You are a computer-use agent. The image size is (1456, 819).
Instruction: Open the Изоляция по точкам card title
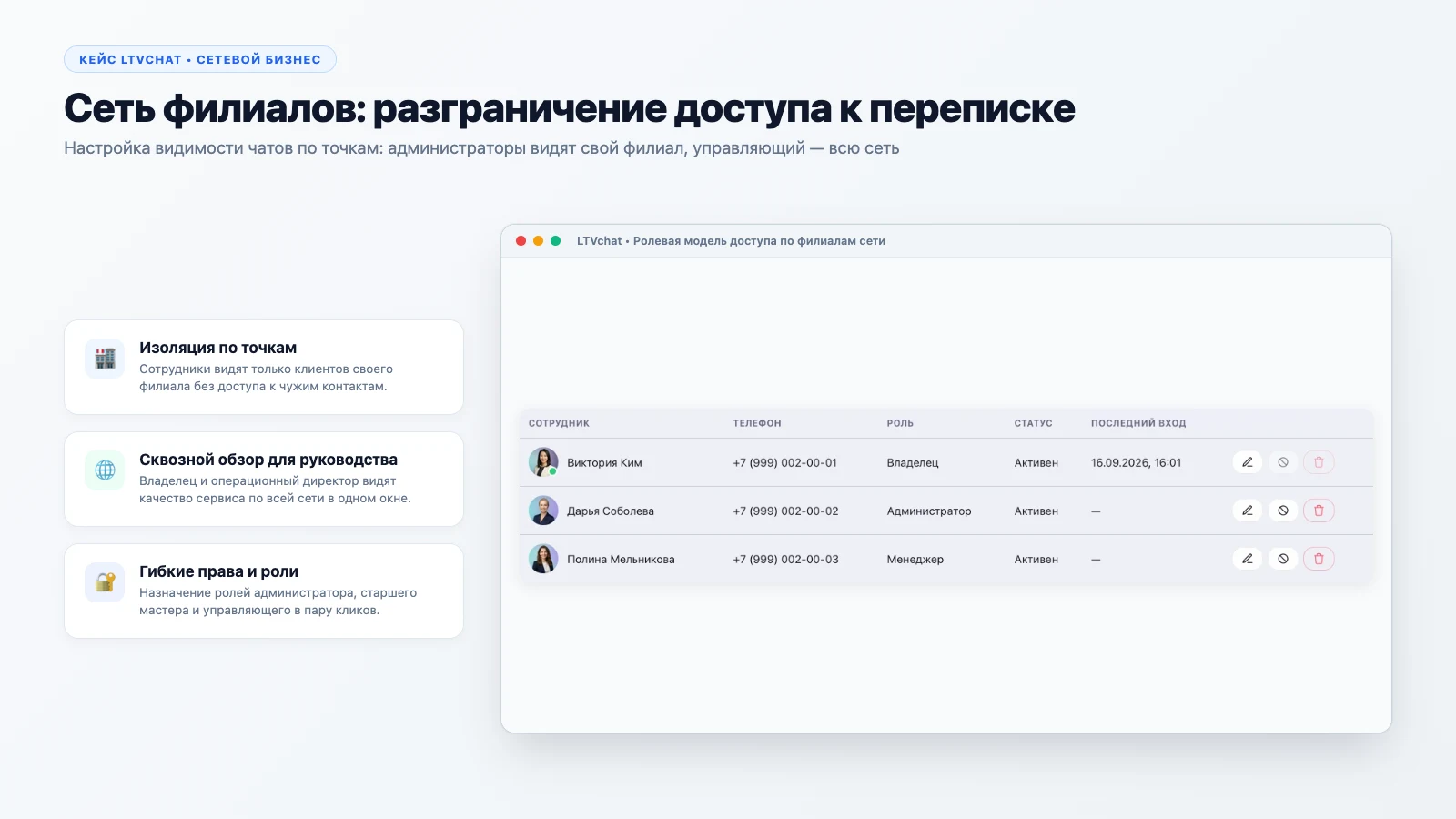[217, 348]
